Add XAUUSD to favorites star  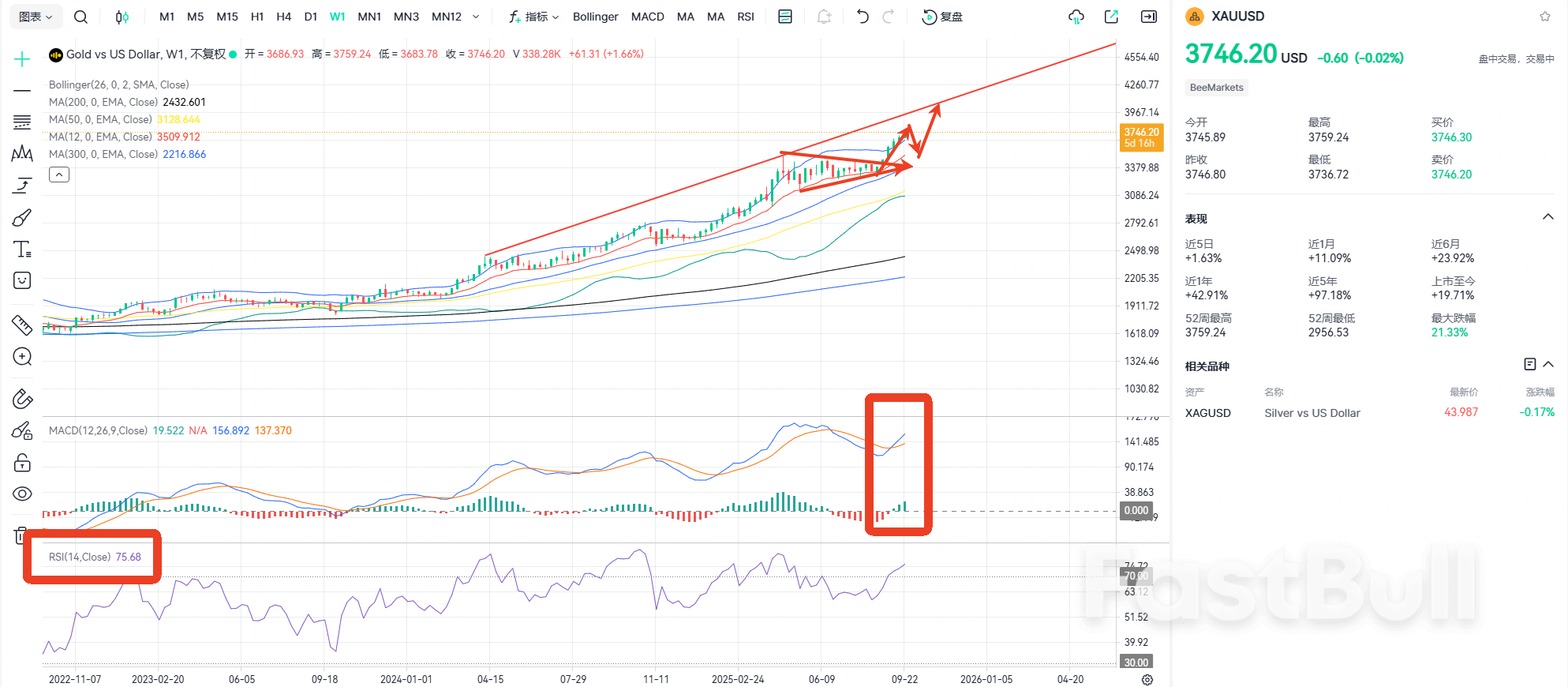pyautogui.click(x=1544, y=17)
